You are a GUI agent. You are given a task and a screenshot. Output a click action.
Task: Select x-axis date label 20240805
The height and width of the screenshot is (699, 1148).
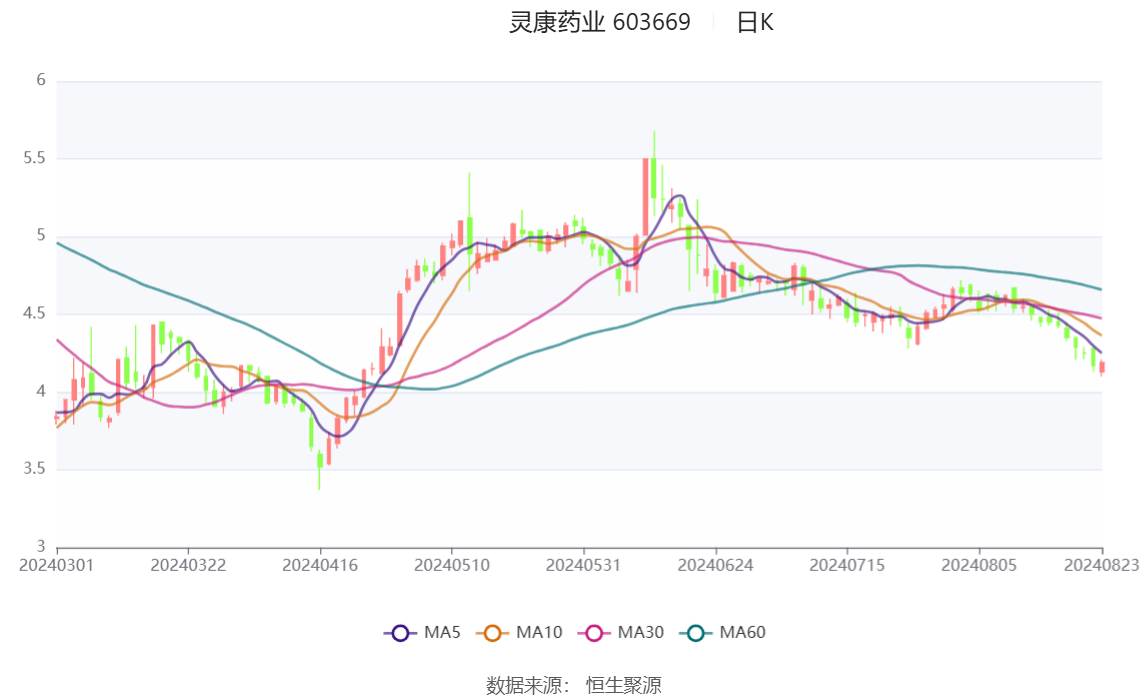(979, 565)
